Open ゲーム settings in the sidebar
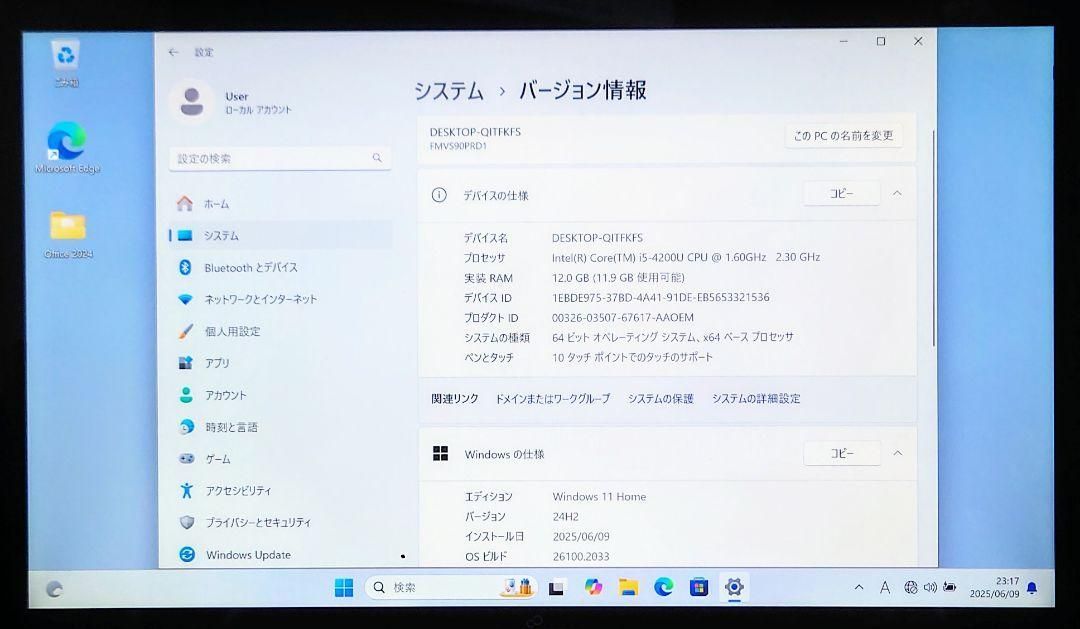 (280, 459)
